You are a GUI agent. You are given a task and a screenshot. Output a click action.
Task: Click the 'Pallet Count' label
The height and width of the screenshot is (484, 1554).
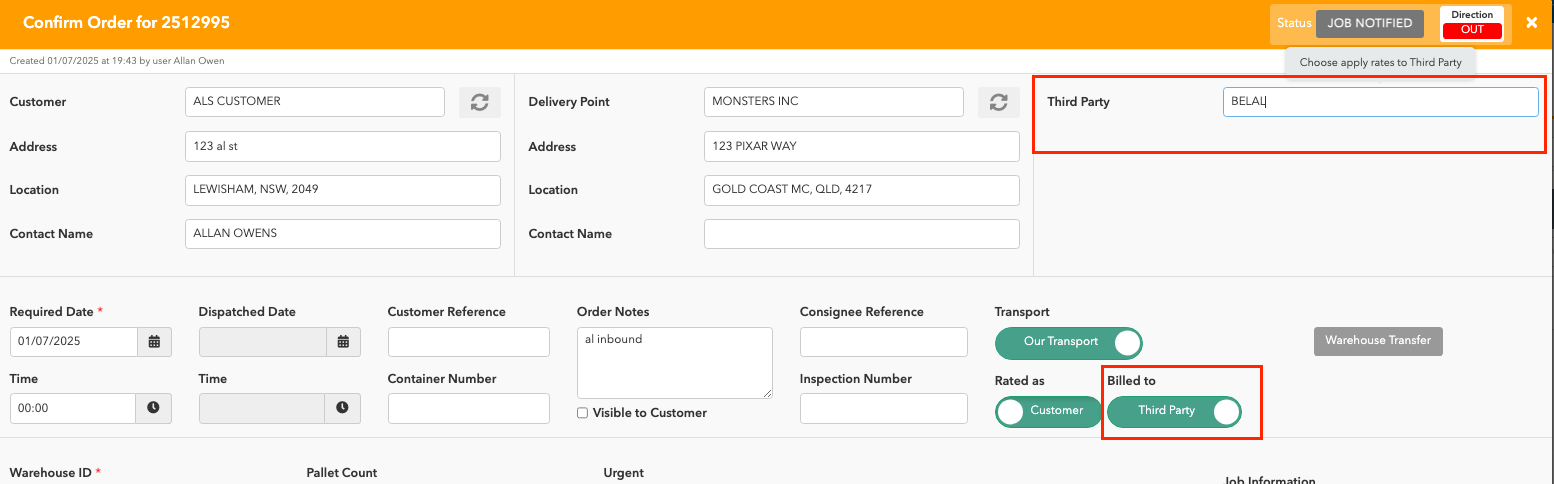[341, 473]
